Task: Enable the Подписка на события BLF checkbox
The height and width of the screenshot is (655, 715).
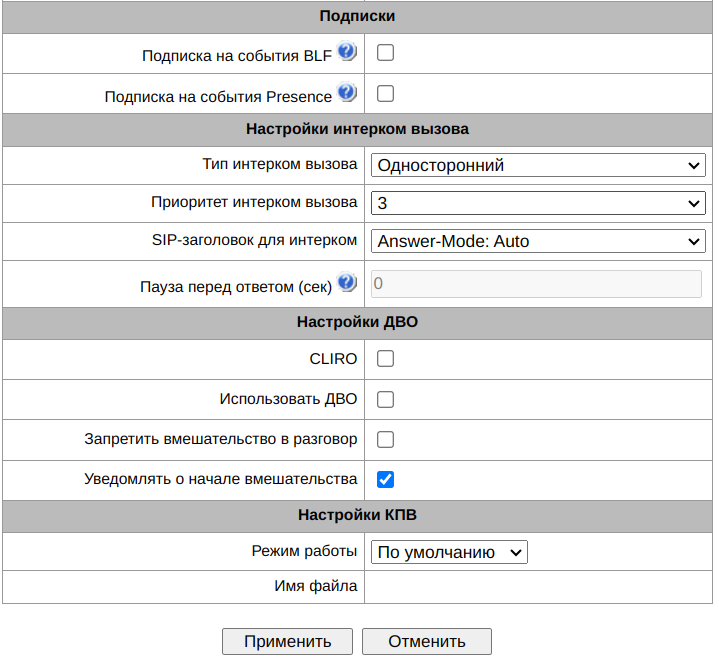Action: [385, 53]
